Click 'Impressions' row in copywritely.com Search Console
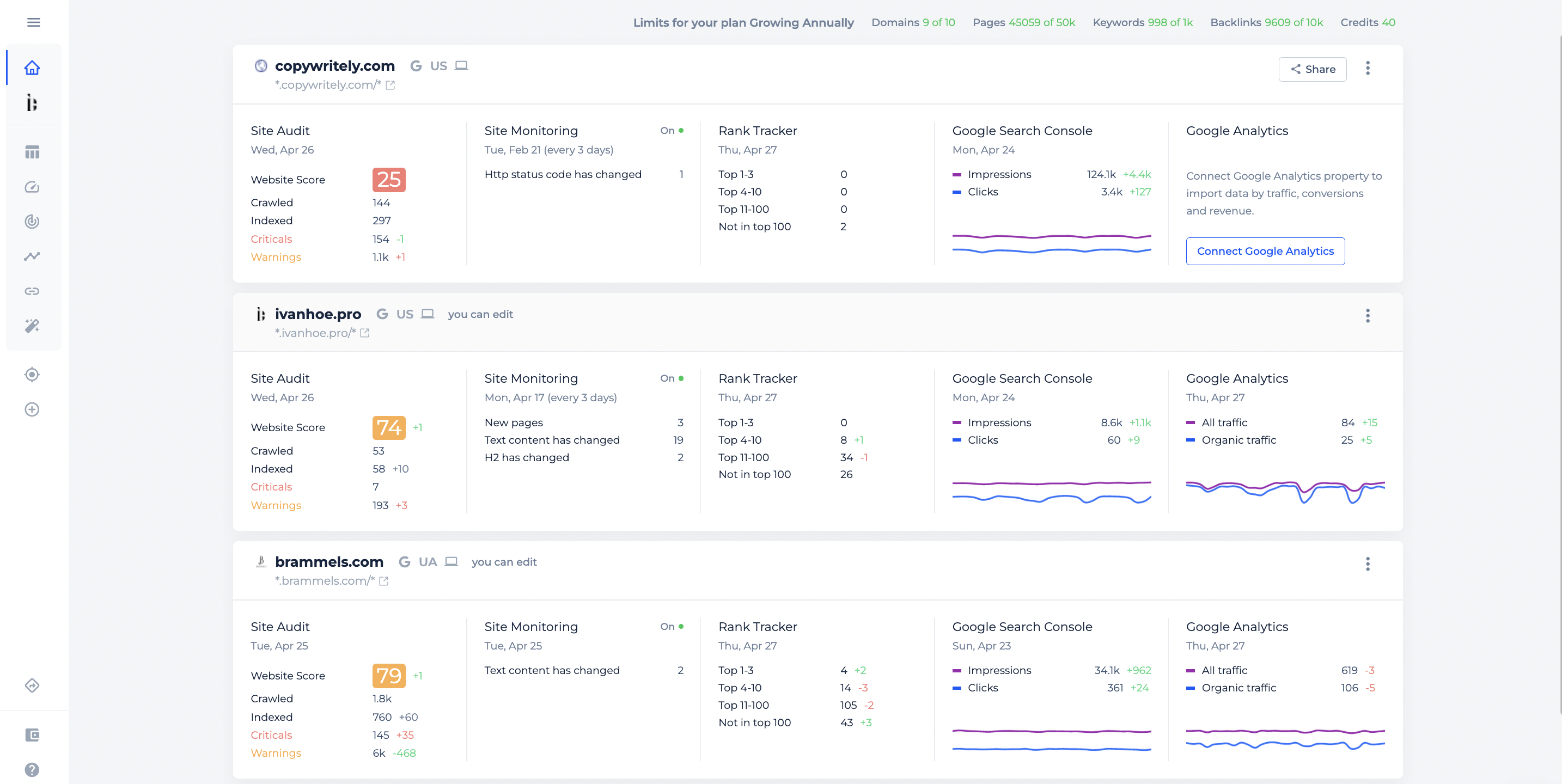The height and width of the screenshot is (784, 1562). (1052, 174)
